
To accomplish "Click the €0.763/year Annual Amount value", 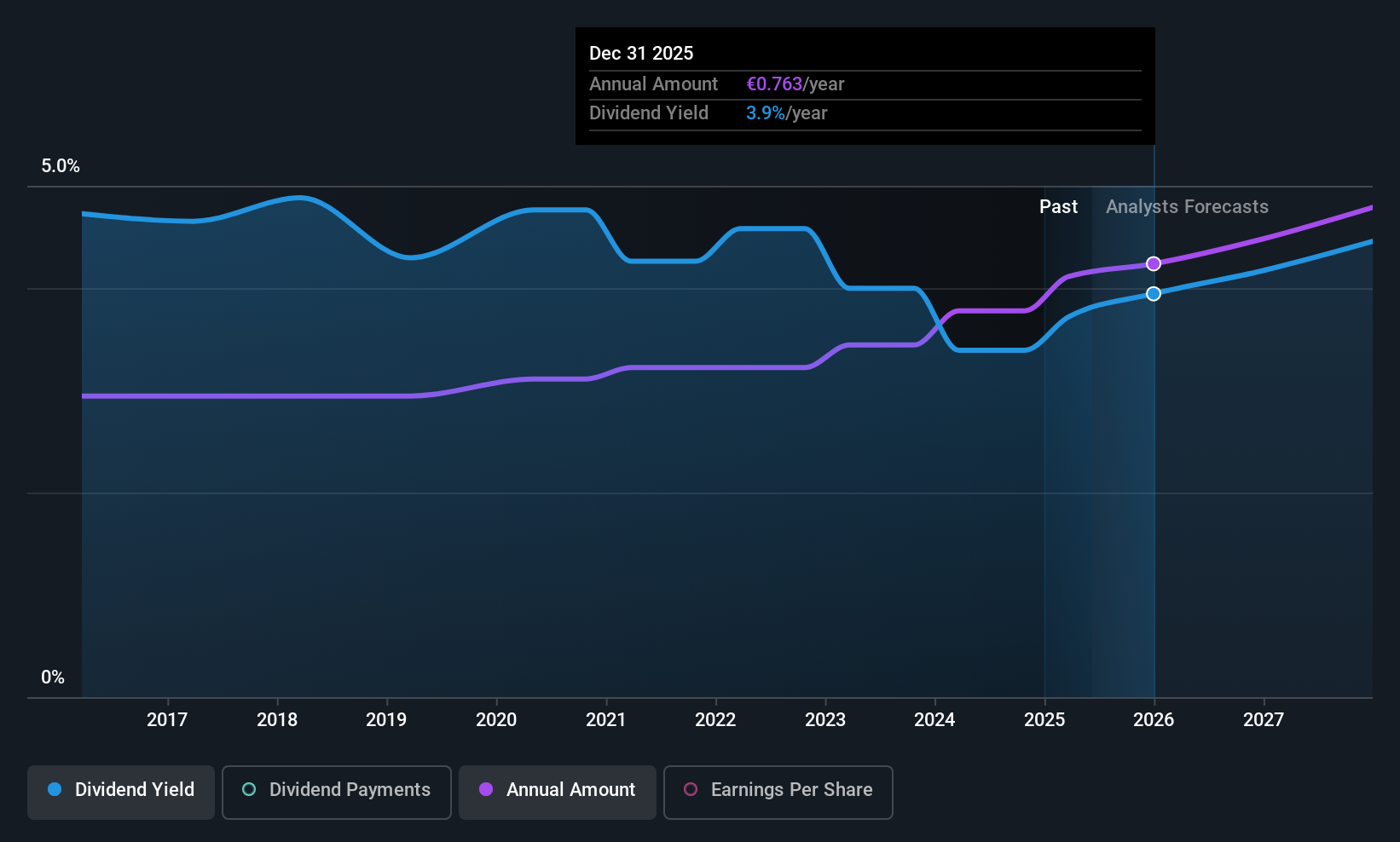I will point(795,84).
